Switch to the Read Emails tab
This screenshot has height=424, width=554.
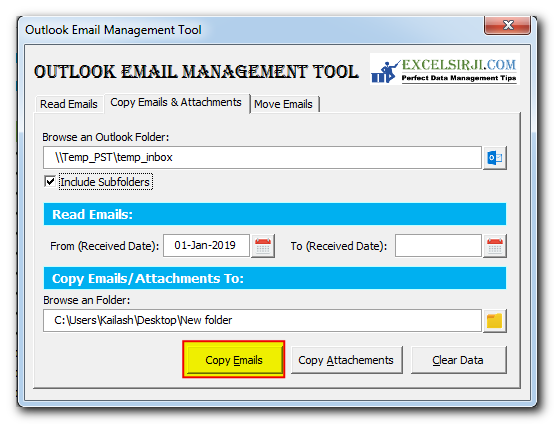tap(69, 104)
